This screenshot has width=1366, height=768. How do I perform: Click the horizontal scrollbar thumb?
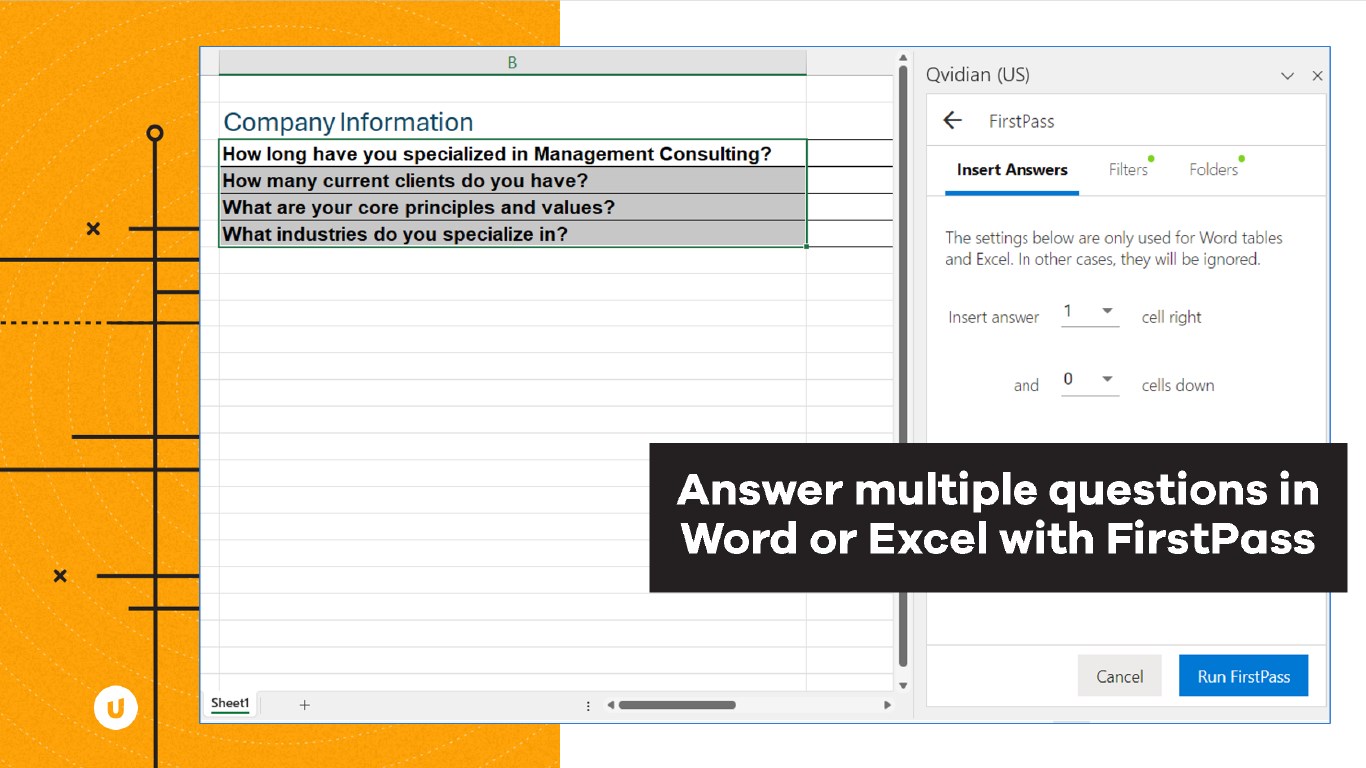coord(677,705)
